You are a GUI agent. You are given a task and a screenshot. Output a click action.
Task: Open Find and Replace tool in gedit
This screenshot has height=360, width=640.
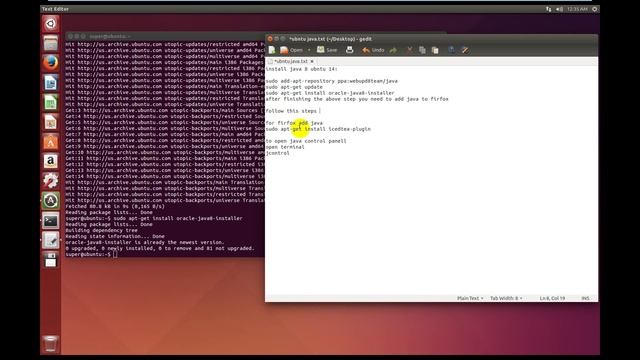tap(464, 50)
